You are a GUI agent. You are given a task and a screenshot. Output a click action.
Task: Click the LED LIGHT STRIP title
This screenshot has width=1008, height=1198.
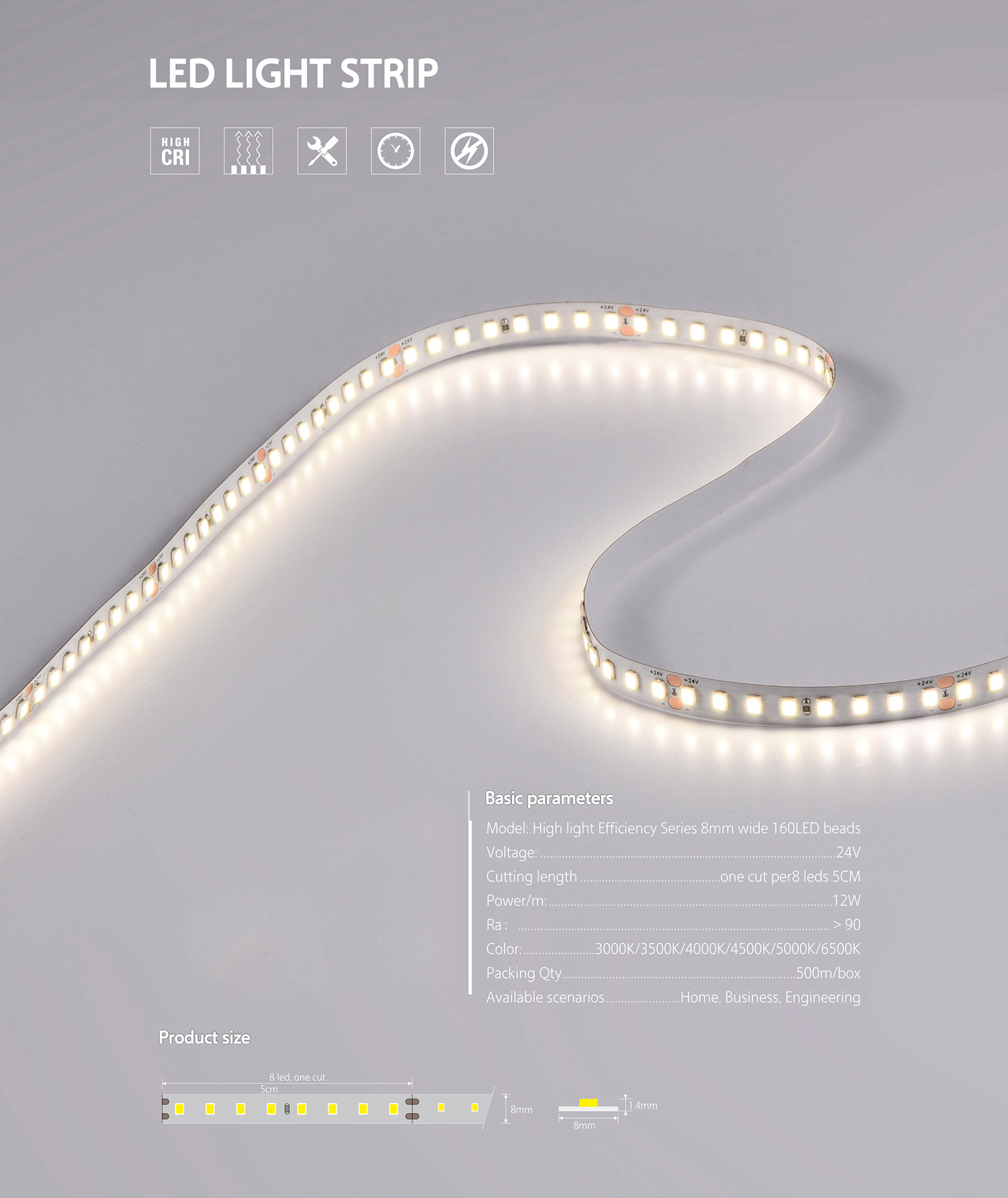pyautogui.click(x=293, y=73)
